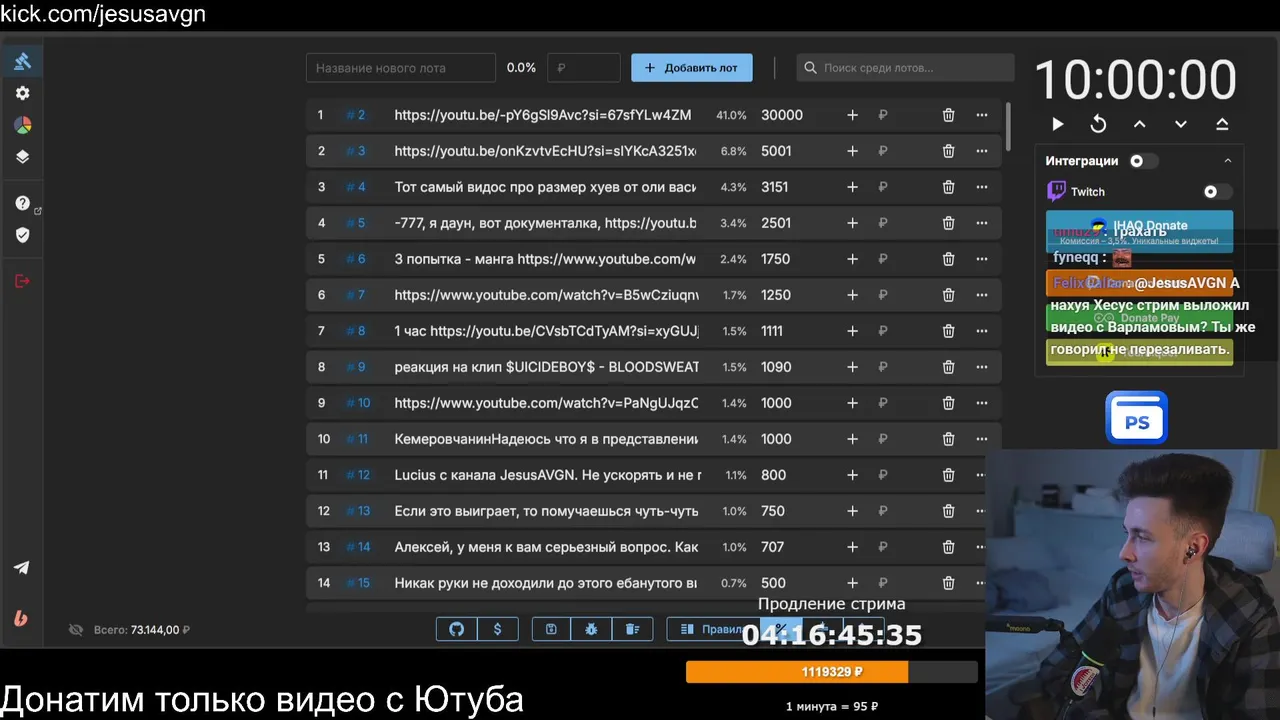Viewport: 1280px width, 720px height.
Task: Open the auction gavel page in sidebar
Action: [x=22, y=61]
